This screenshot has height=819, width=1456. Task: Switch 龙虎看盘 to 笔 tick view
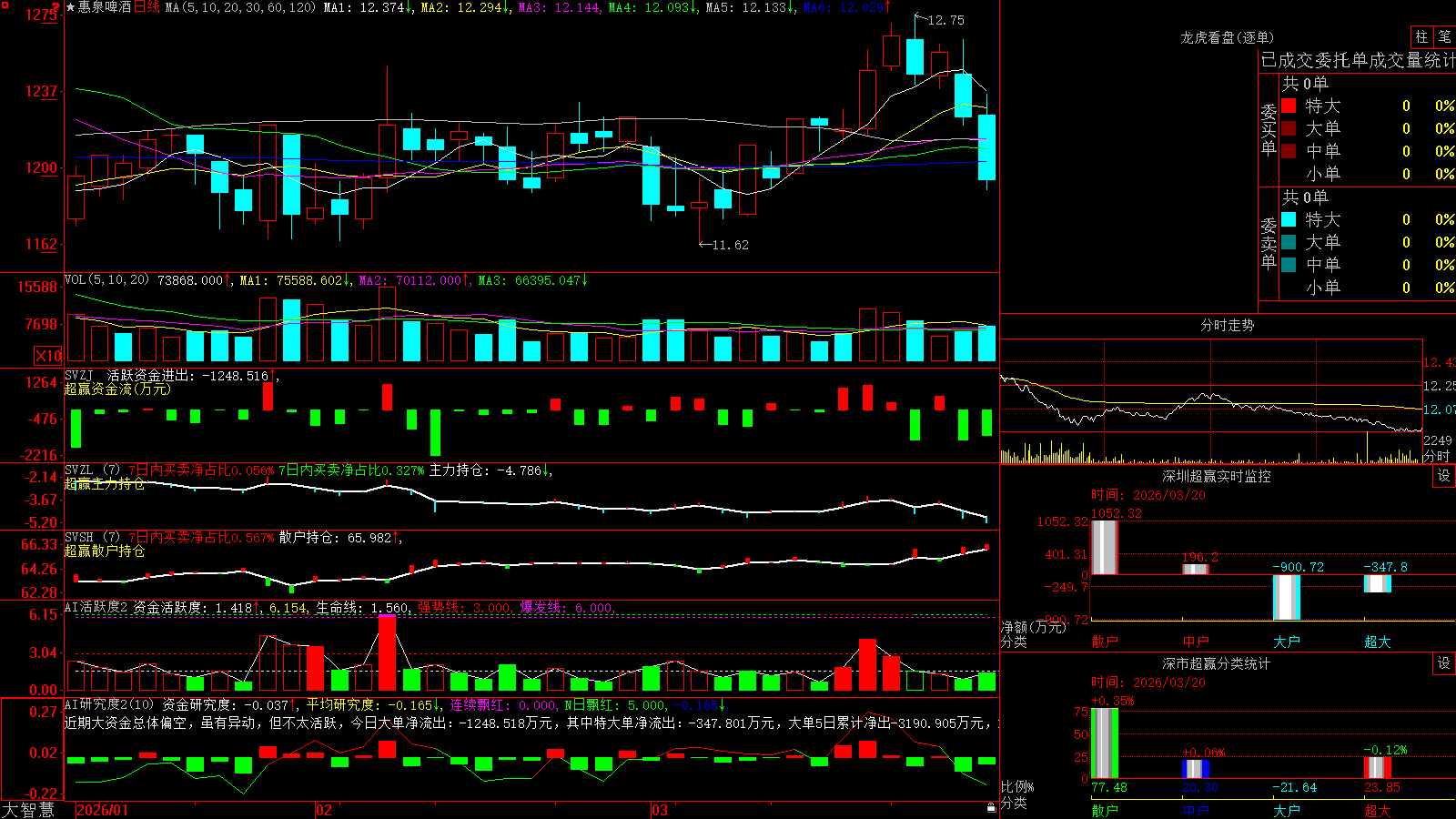(1445, 36)
